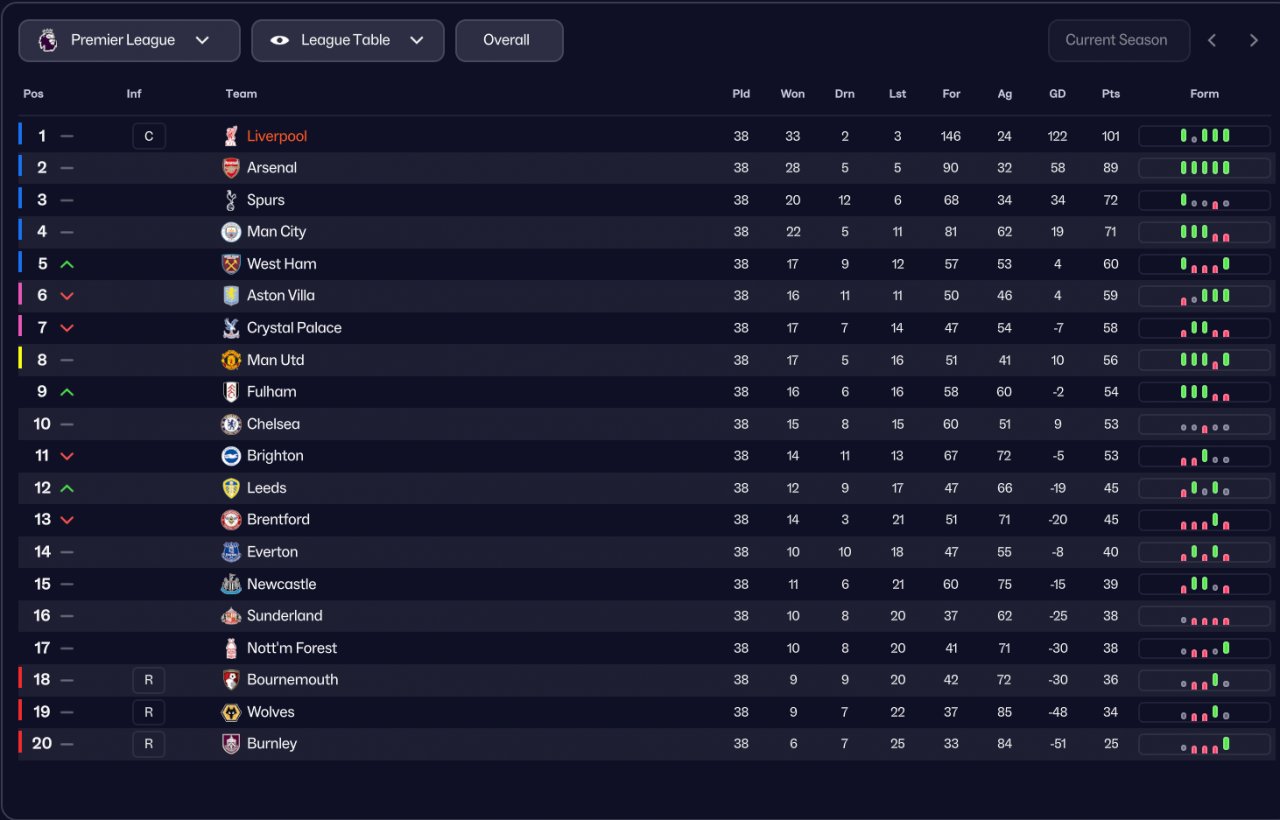This screenshot has width=1280, height=820.
Task: Click the Wolves badge icon
Action: pos(231,712)
